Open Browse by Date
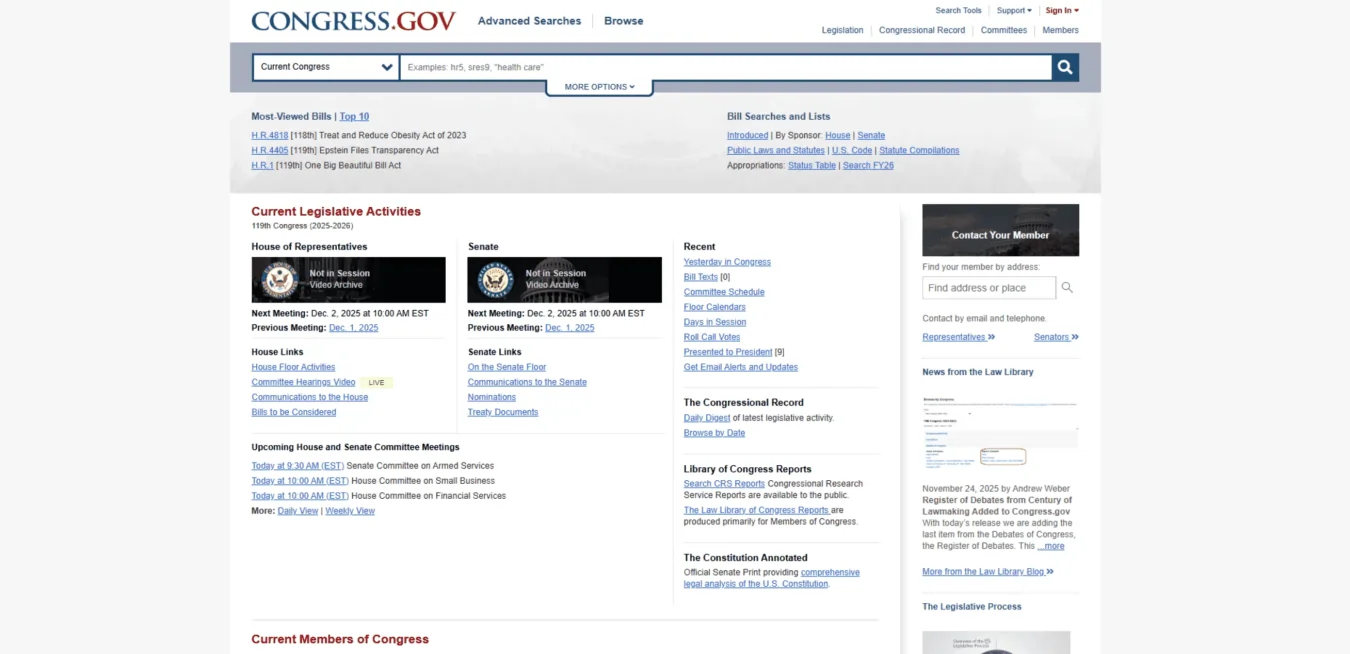 [714, 433]
